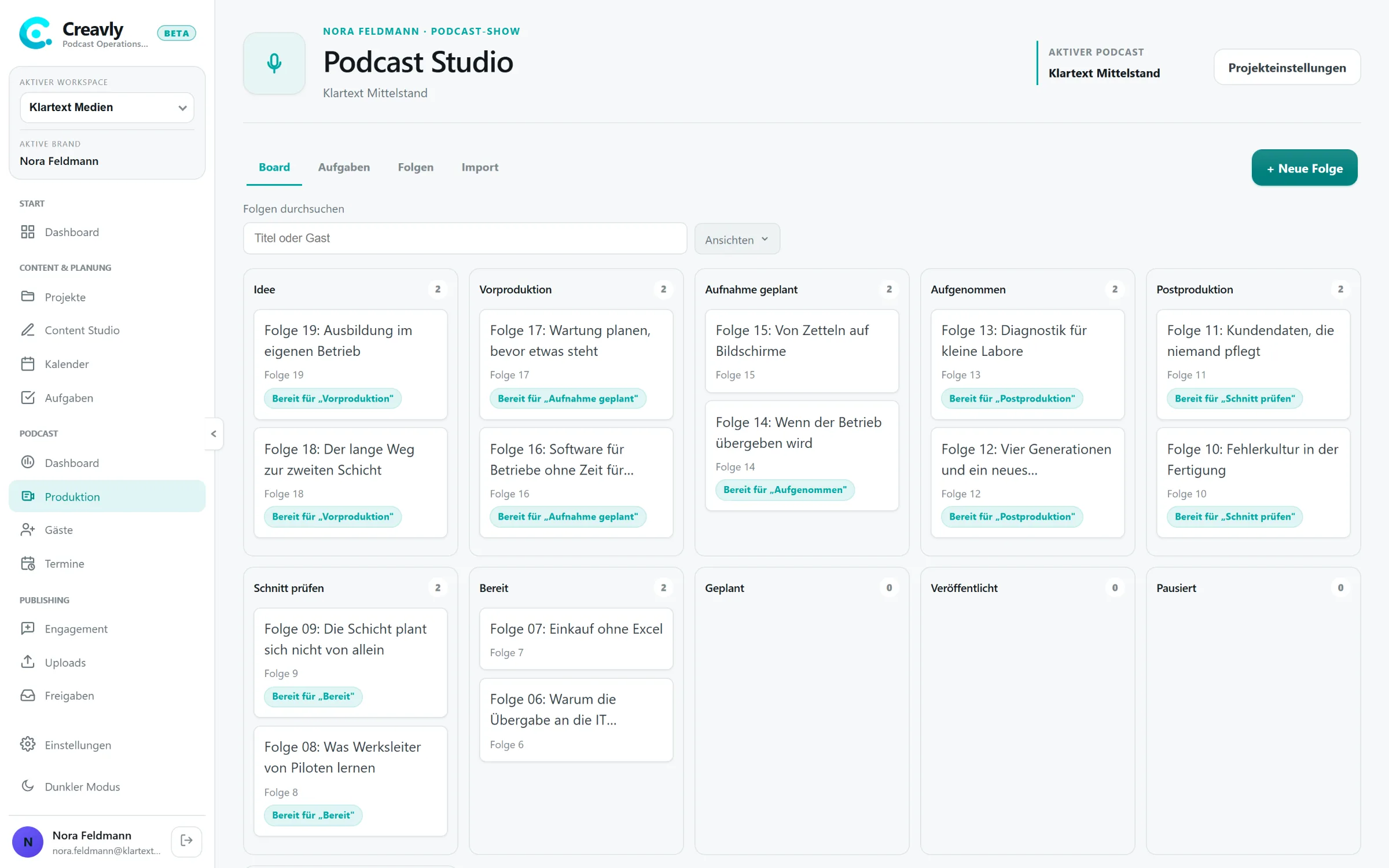Click the + Neue Folge button

coord(1305,168)
